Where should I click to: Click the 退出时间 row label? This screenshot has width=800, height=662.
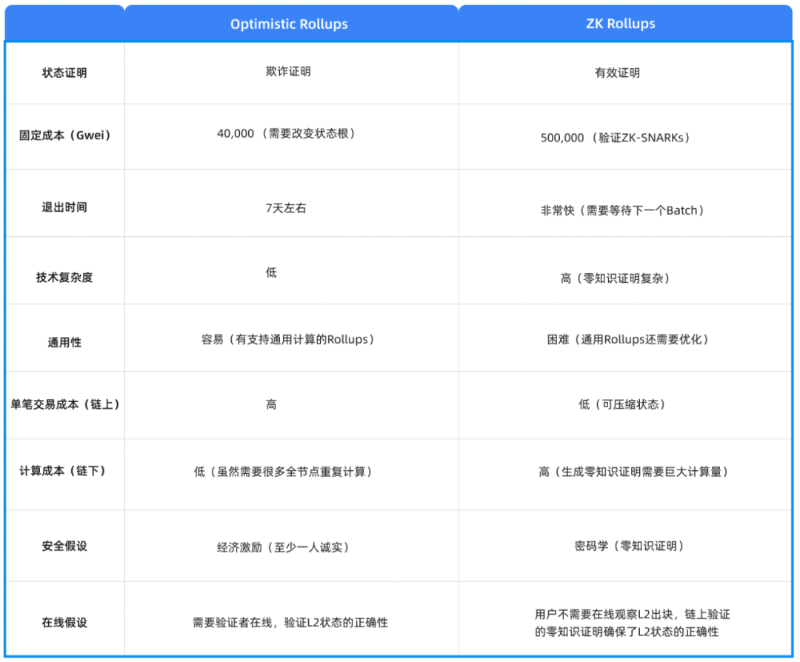tap(64, 204)
